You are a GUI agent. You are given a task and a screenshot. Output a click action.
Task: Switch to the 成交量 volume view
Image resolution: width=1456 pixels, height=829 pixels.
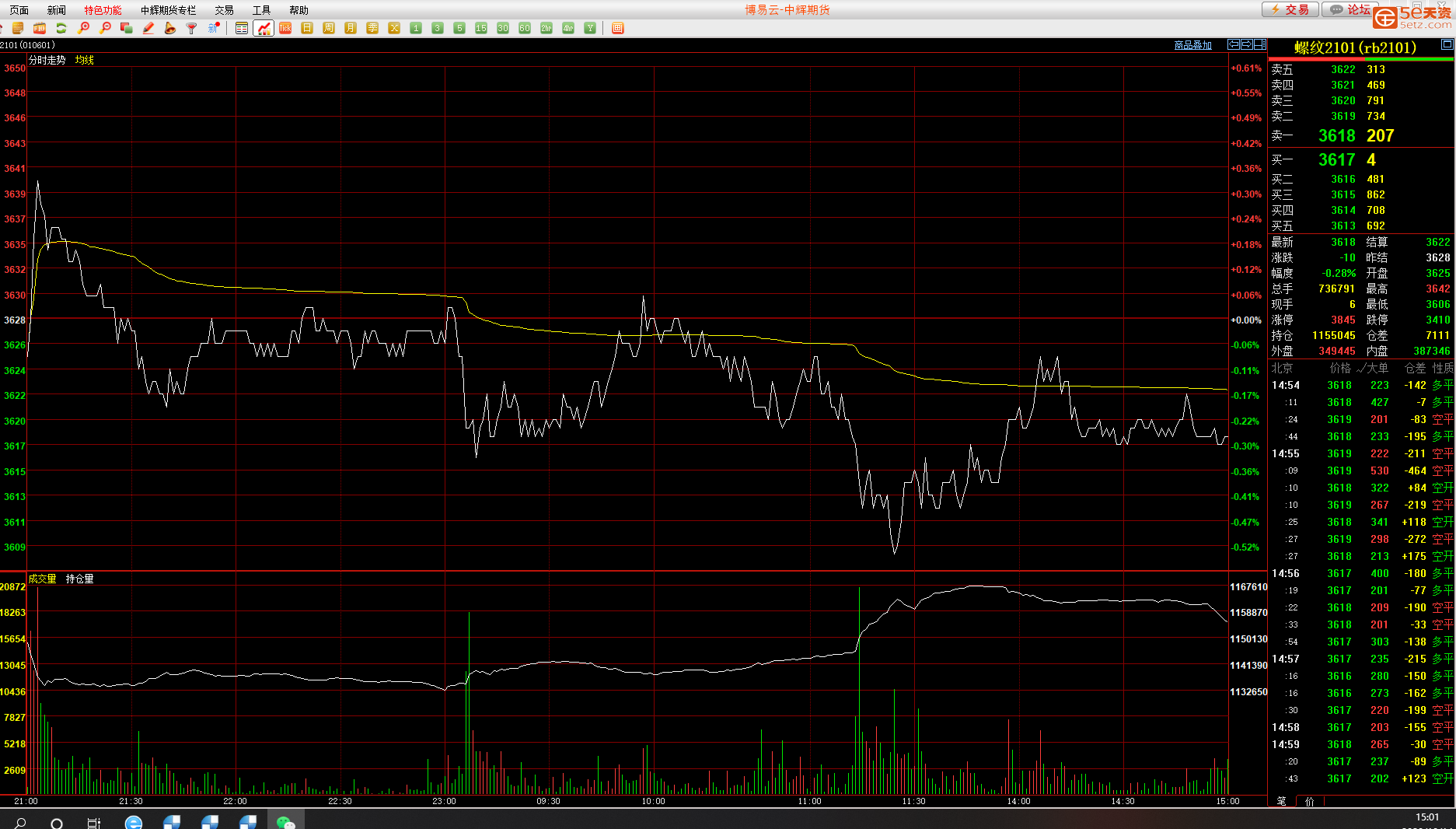point(43,579)
